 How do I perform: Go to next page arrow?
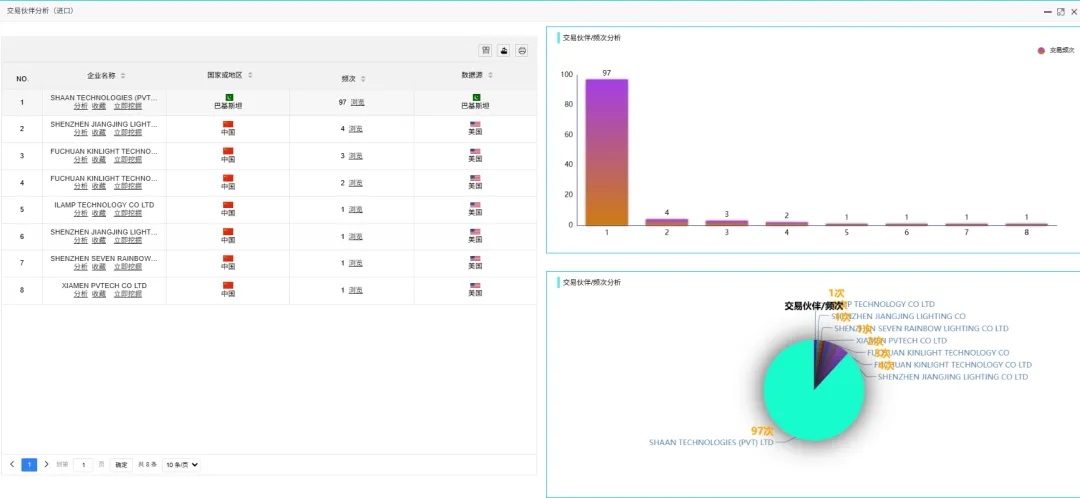(x=46, y=464)
